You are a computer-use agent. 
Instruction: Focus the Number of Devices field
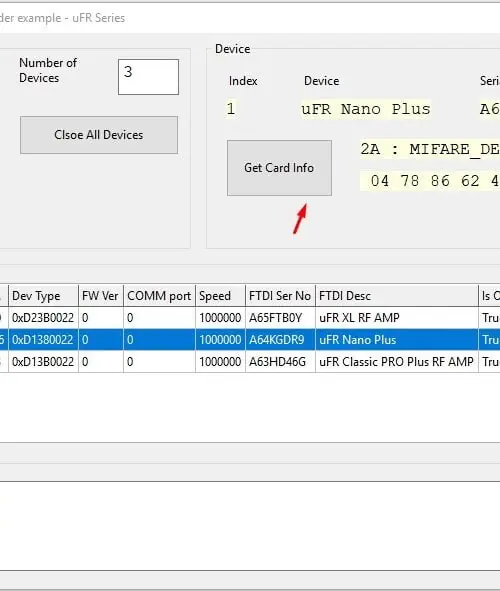point(148,77)
